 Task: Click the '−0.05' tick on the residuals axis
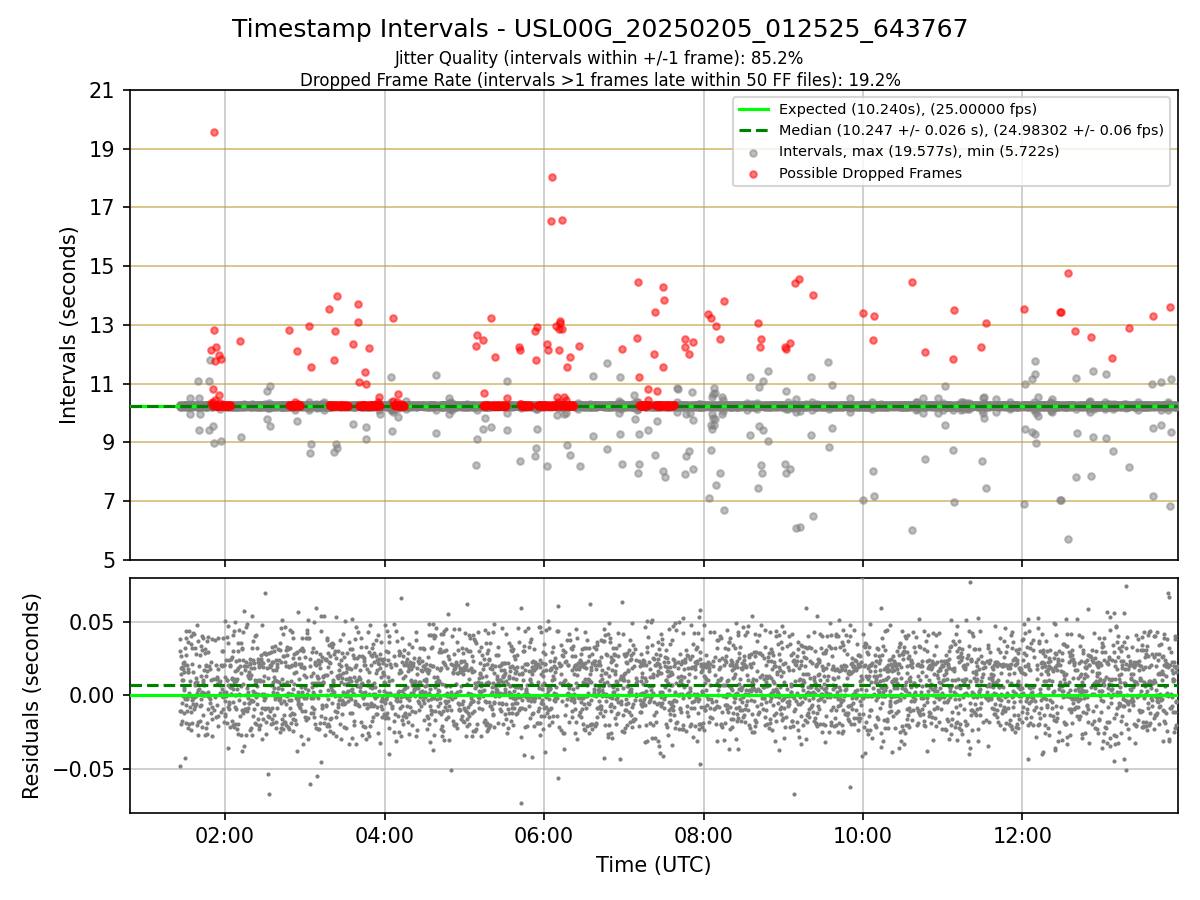coord(84,769)
